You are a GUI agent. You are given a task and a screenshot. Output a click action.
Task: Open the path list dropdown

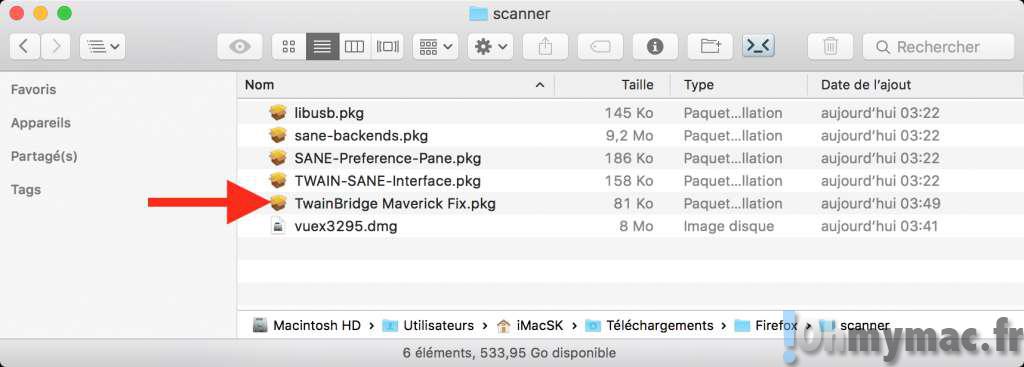point(103,46)
